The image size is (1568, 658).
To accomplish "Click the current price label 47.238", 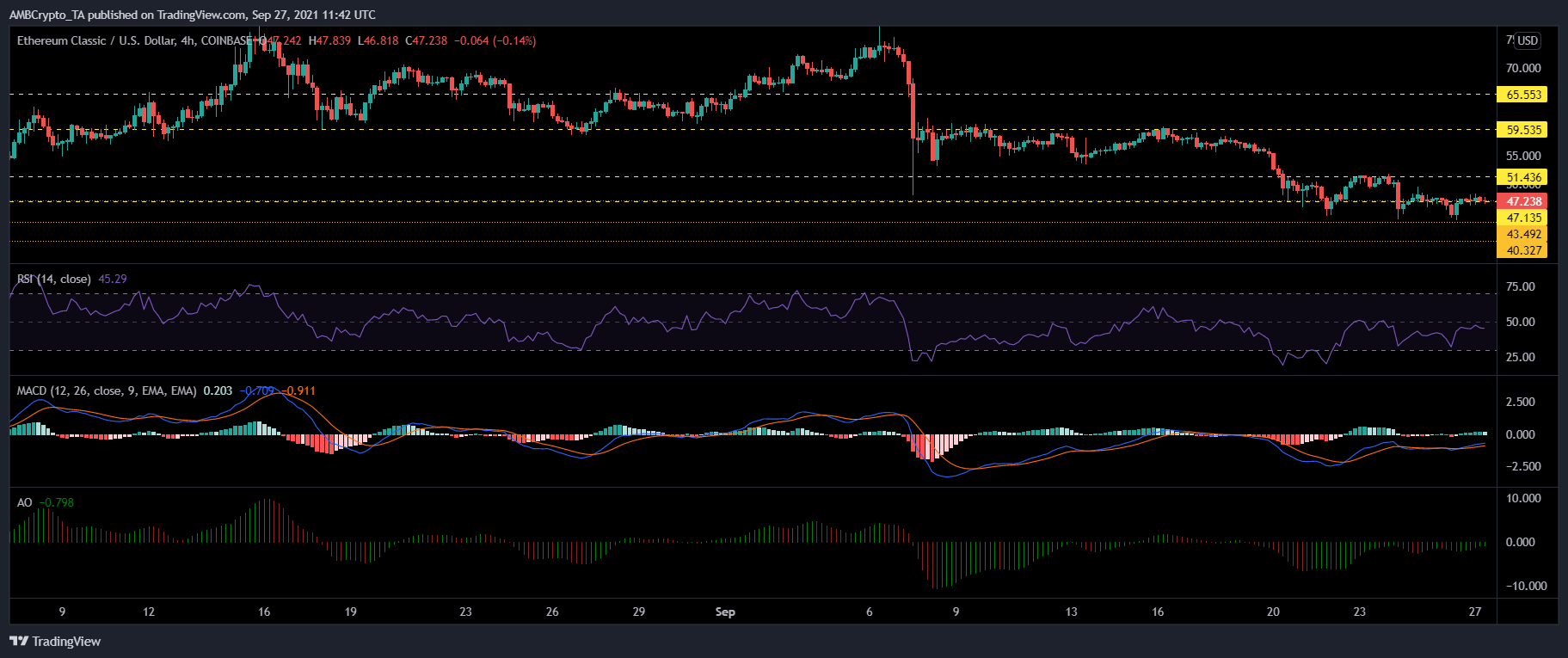I will point(1522,201).
